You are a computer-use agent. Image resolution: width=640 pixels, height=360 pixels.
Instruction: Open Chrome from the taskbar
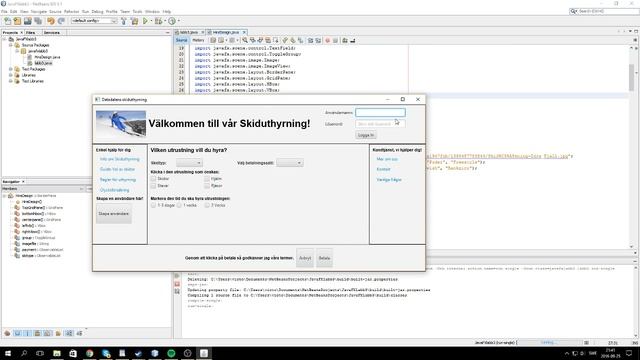click(x=89, y=353)
